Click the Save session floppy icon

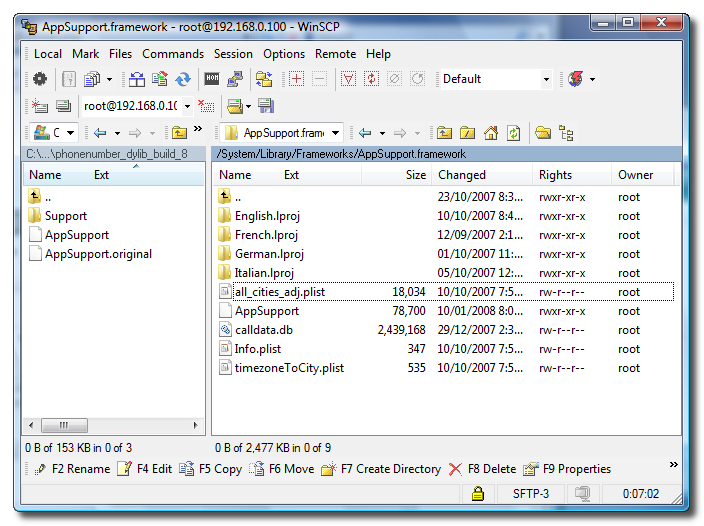[266, 106]
